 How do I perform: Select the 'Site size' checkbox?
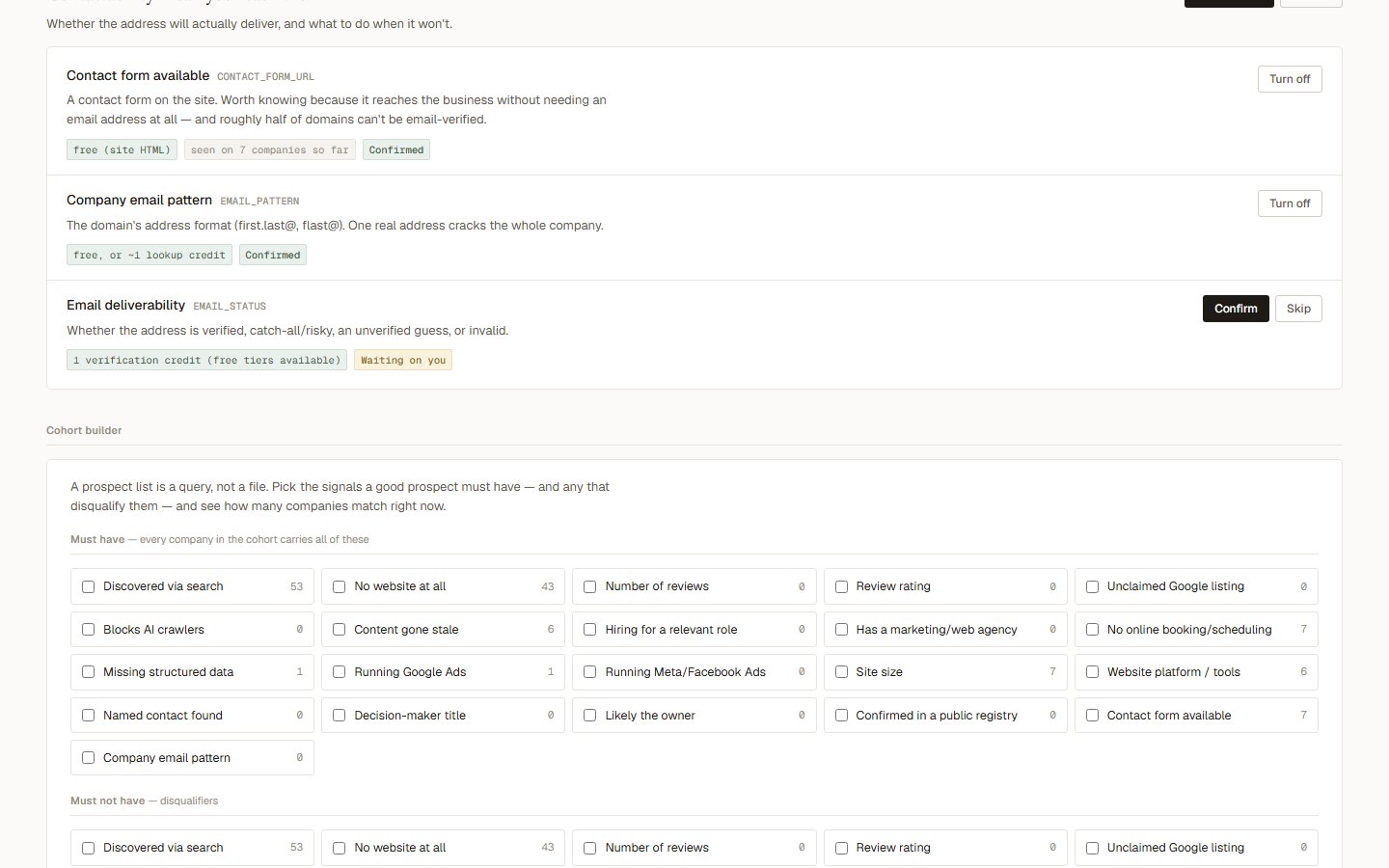point(841,672)
